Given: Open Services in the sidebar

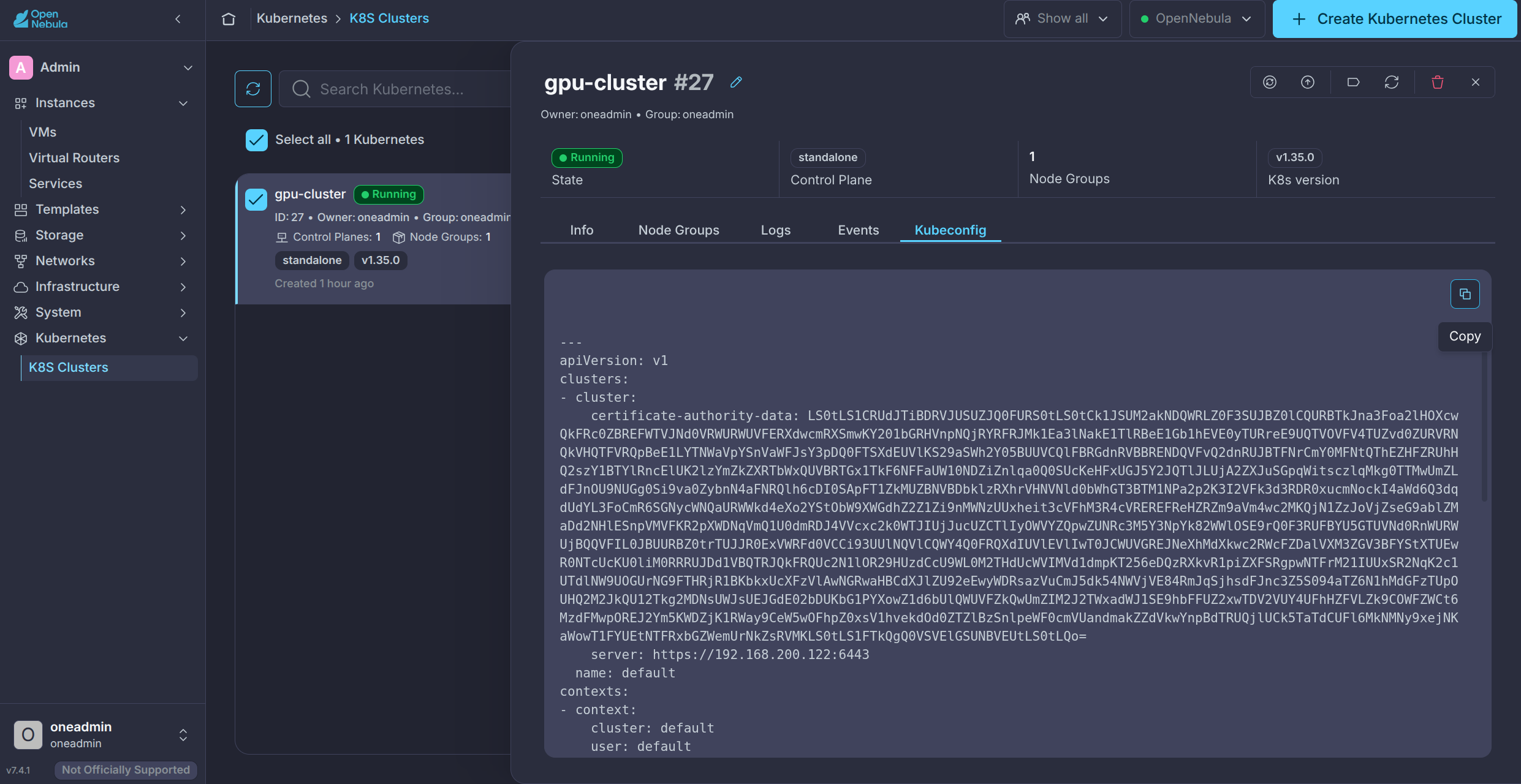Looking at the screenshot, I should (x=55, y=184).
